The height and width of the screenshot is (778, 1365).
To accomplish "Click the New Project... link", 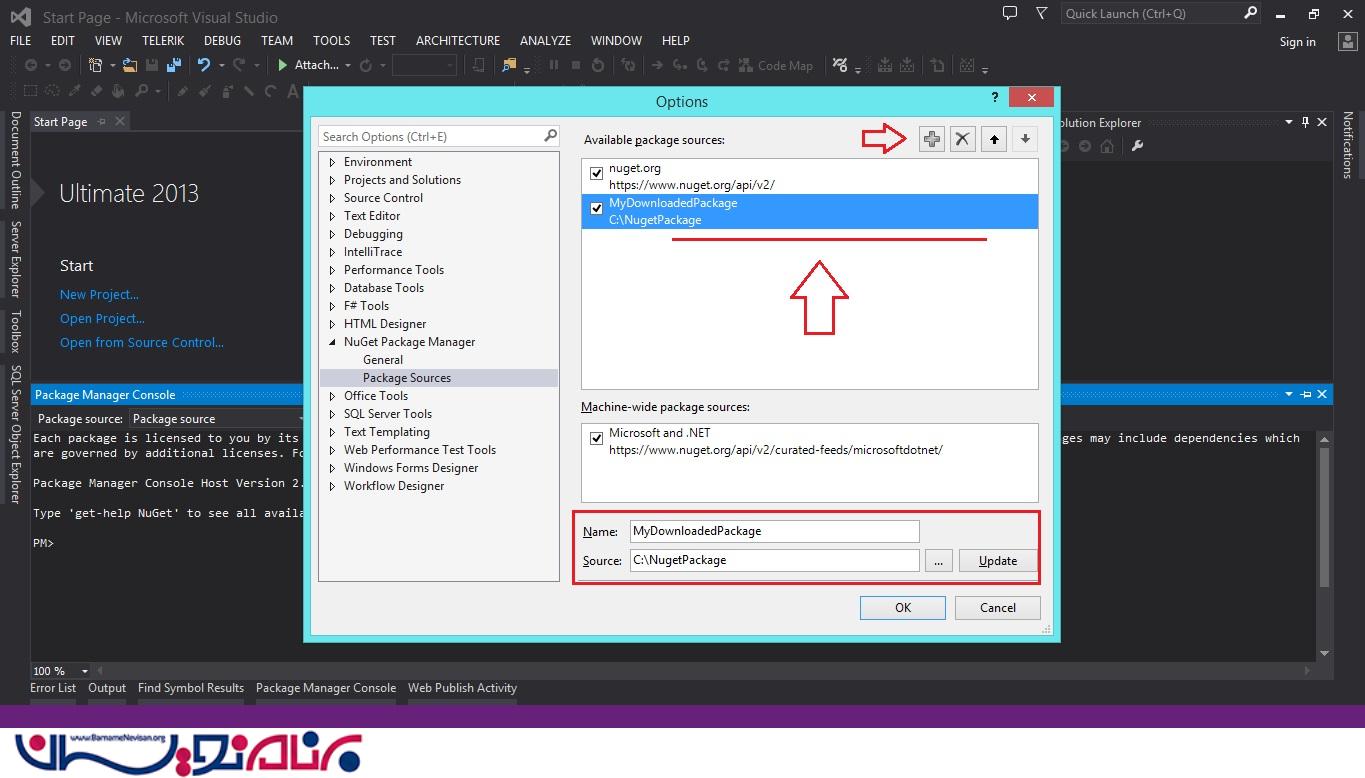I will coord(99,294).
